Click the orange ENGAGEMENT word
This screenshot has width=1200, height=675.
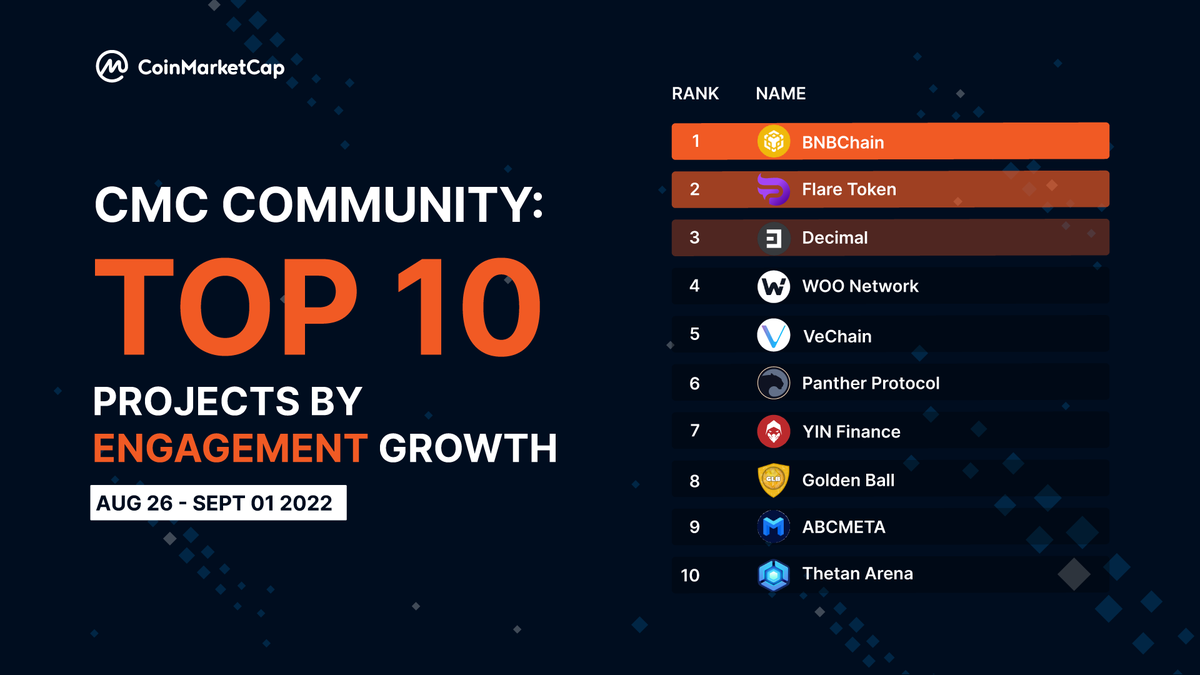tap(230, 449)
